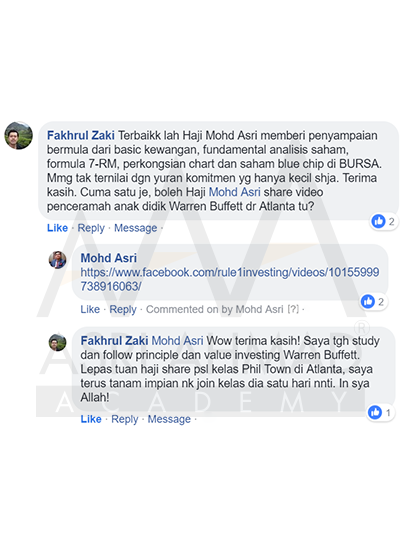Open Fakhrul Zaki's name in the top comment

point(81,135)
